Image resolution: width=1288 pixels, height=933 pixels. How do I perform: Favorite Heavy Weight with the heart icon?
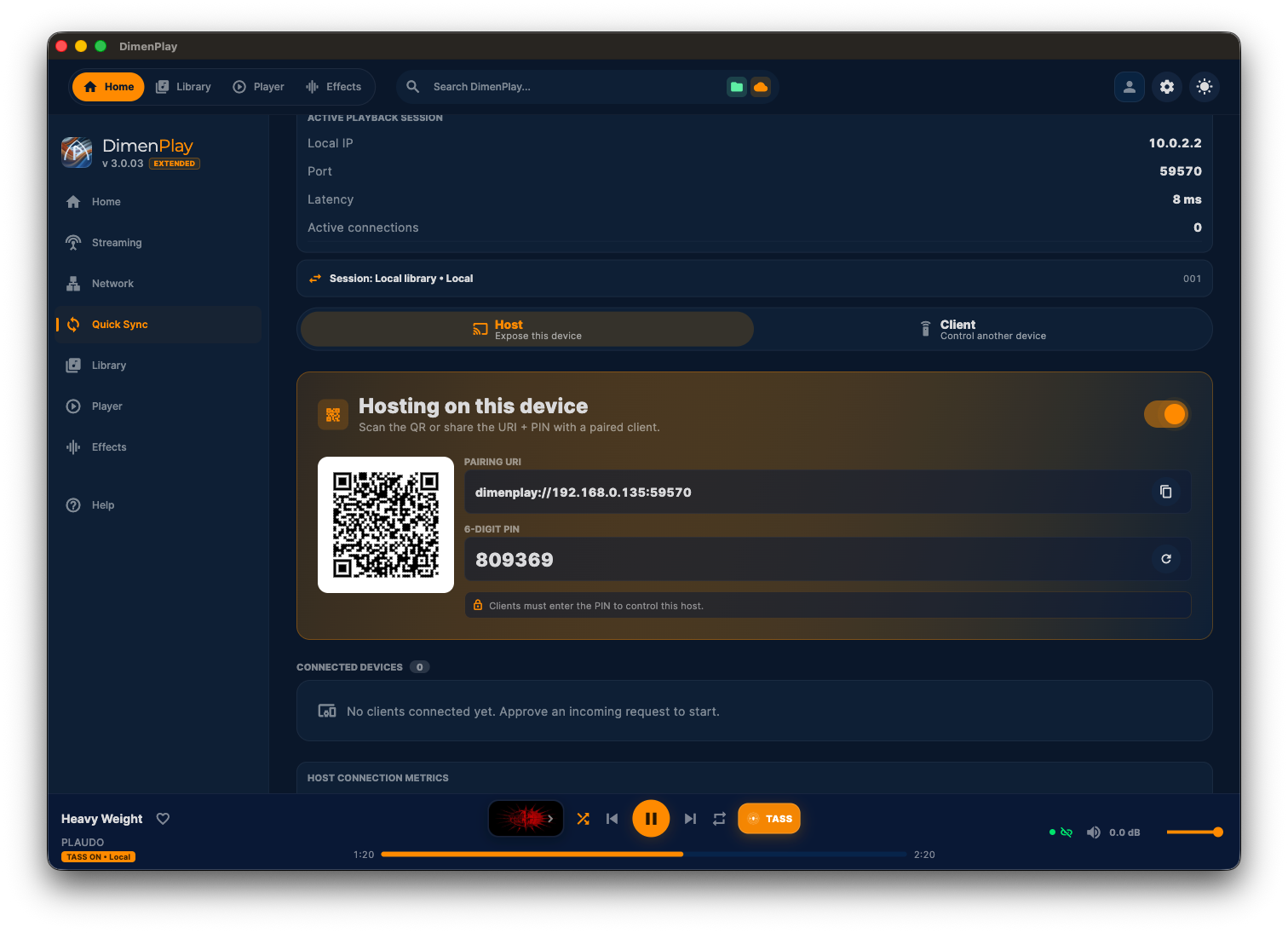click(x=163, y=819)
